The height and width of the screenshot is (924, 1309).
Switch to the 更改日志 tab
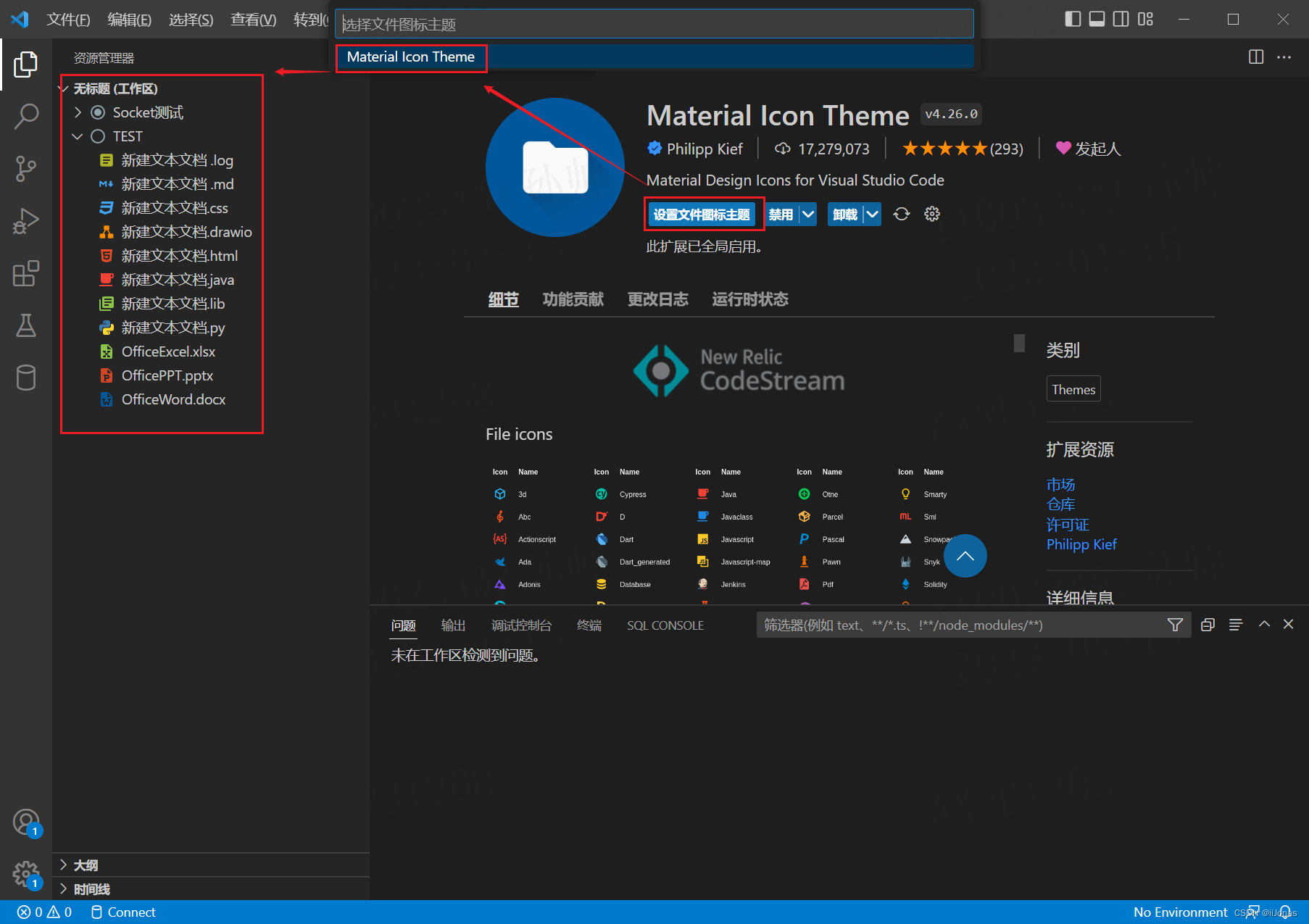(x=658, y=299)
